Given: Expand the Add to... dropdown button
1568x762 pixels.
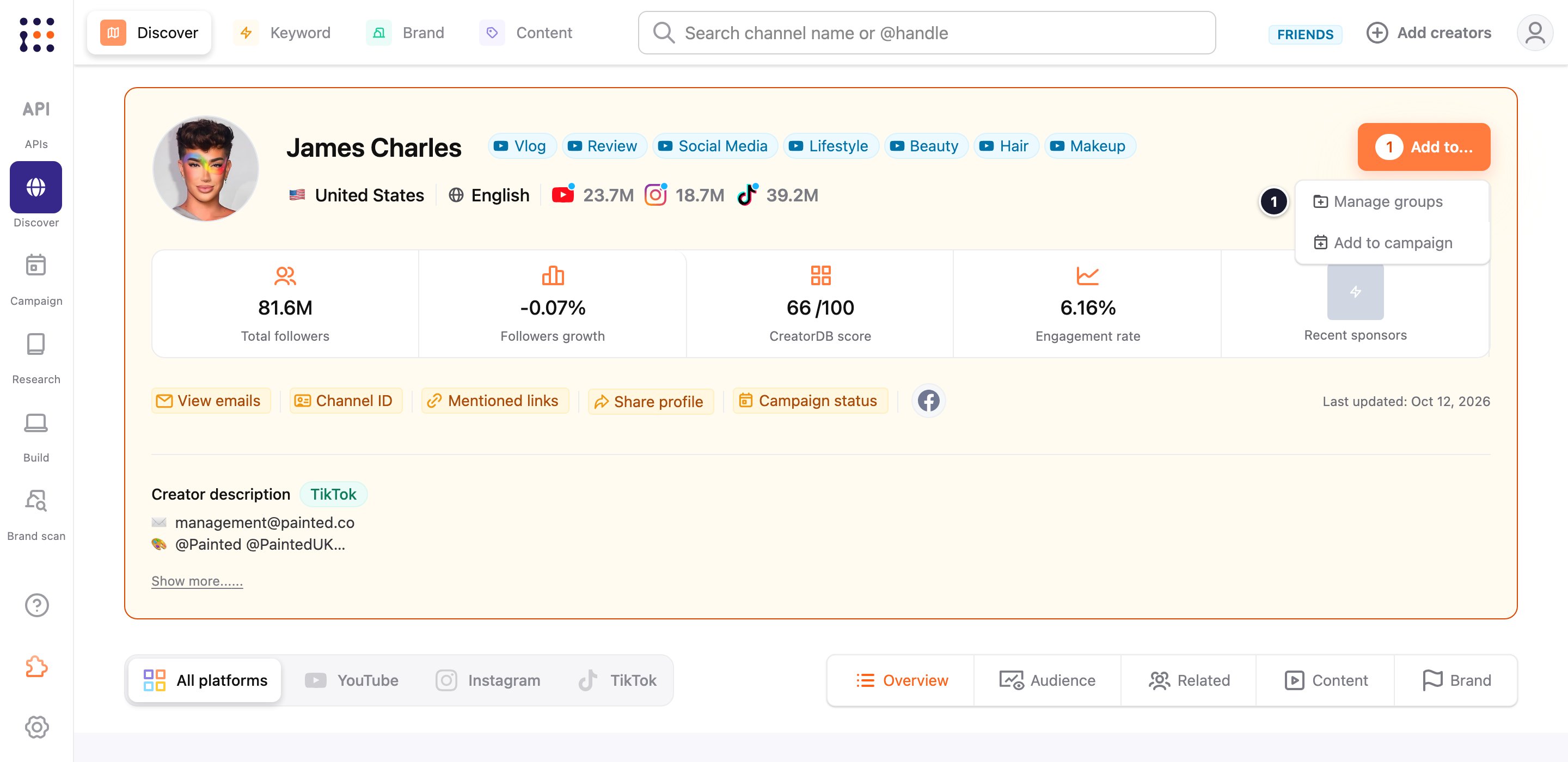Looking at the screenshot, I should [x=1424, y=146].
